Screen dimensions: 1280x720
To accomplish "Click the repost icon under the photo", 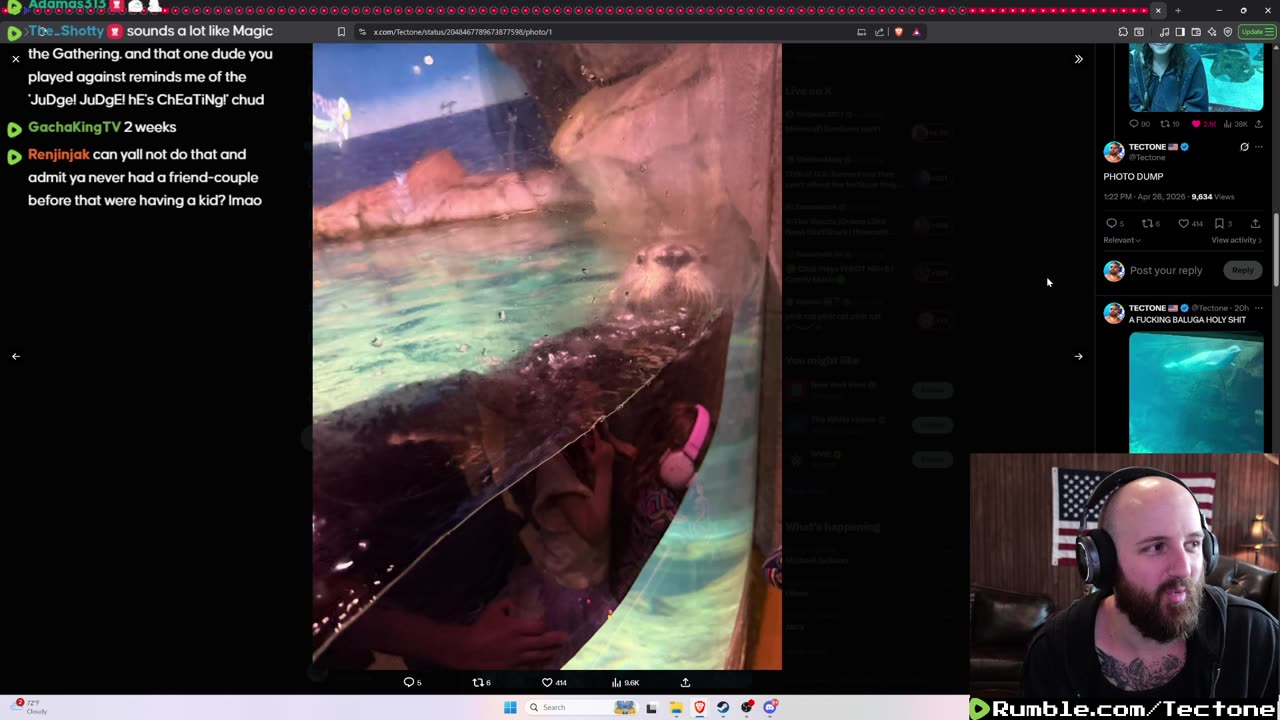I will (477, 682).
